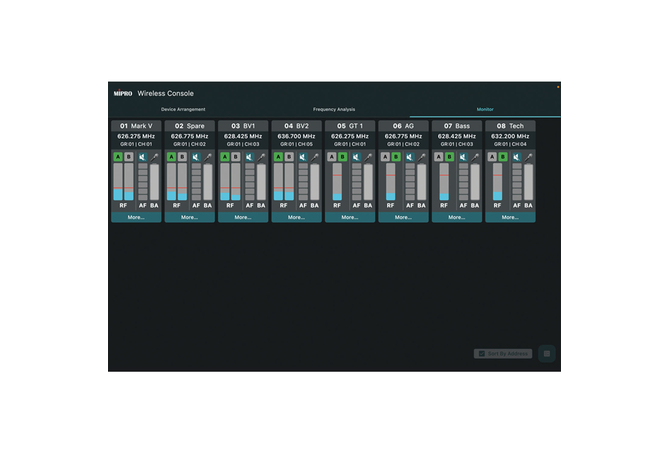Click the microphone icon on 06 AG
670x453 pixels.
pyautogui.click(x=422, y=157)
